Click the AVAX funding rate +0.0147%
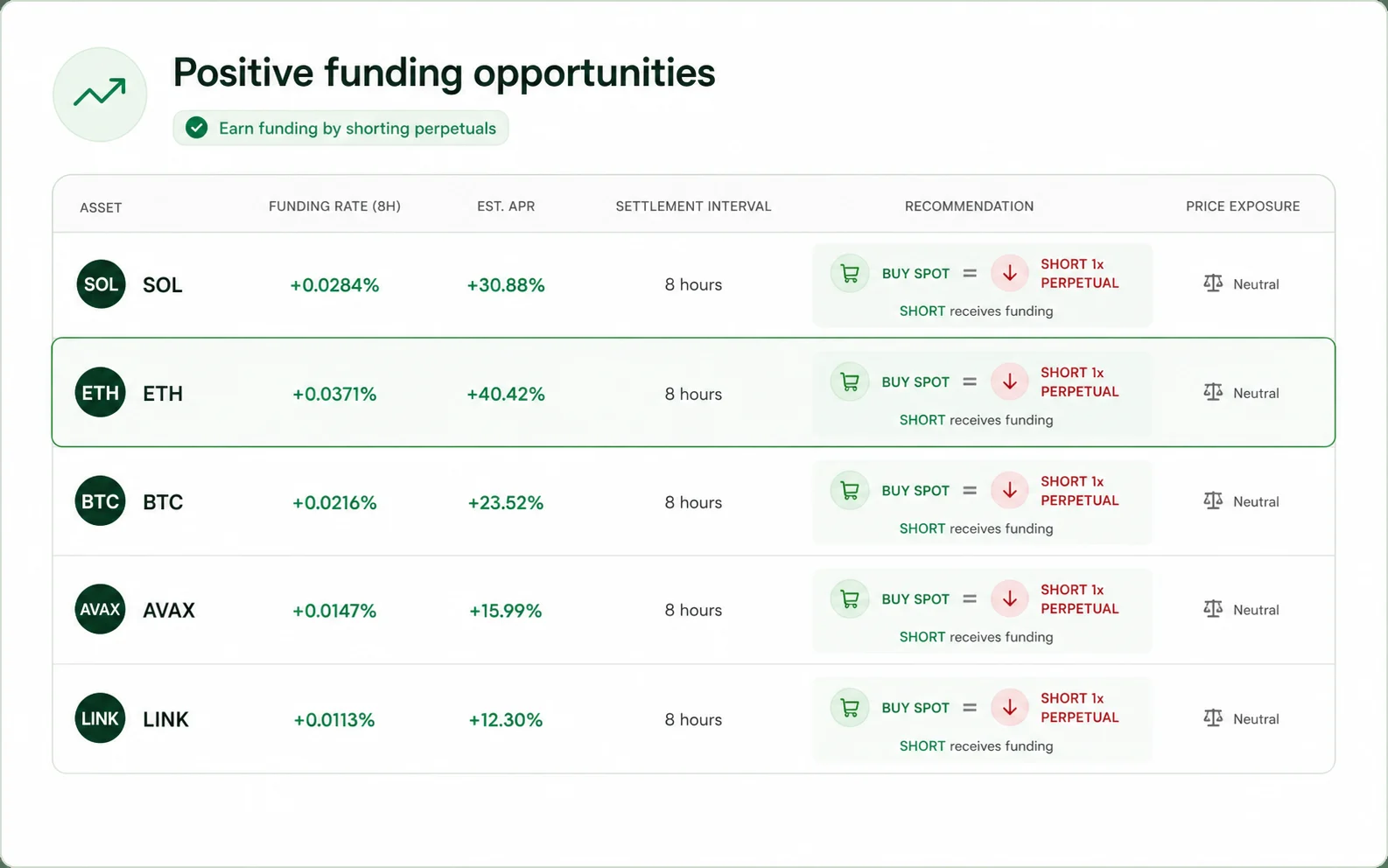The height and width of the screenshot is (868, 1388). [x=334, y=611]
